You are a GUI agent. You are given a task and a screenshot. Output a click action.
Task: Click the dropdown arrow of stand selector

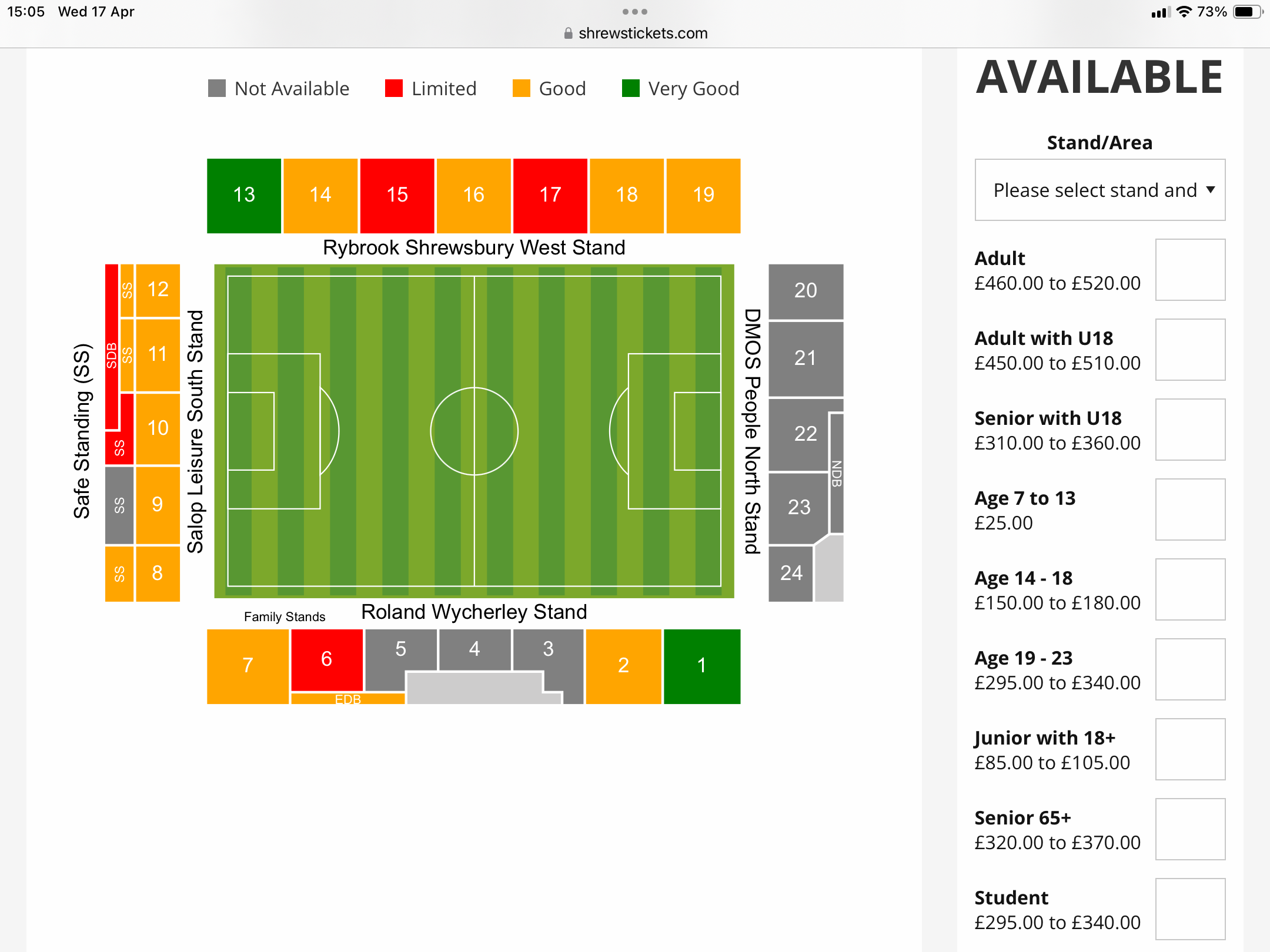(1210, 190)
